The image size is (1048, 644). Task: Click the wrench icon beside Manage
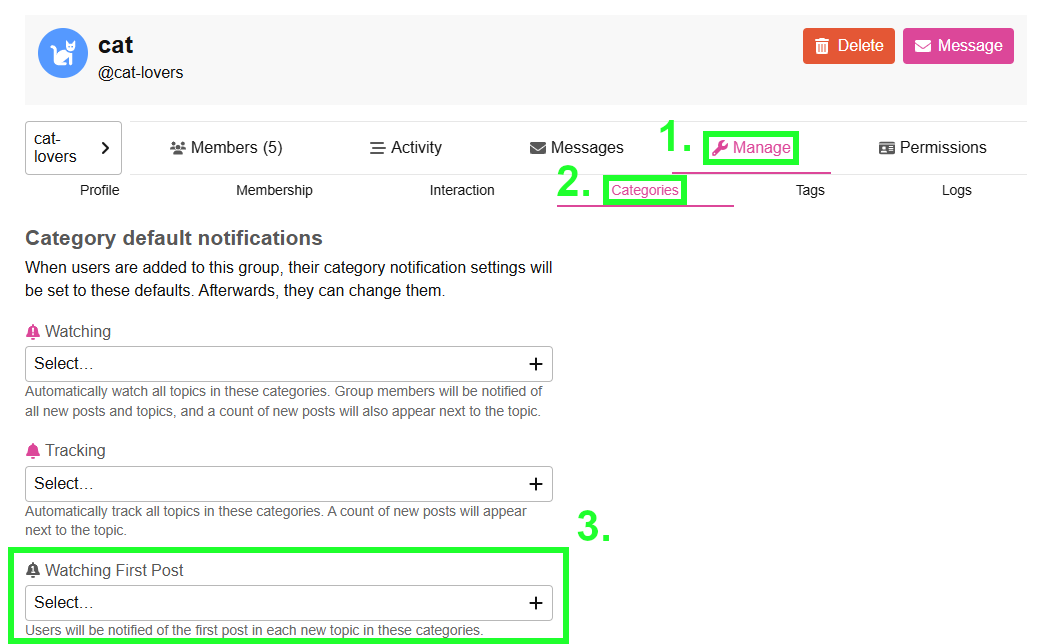[720, 148]
